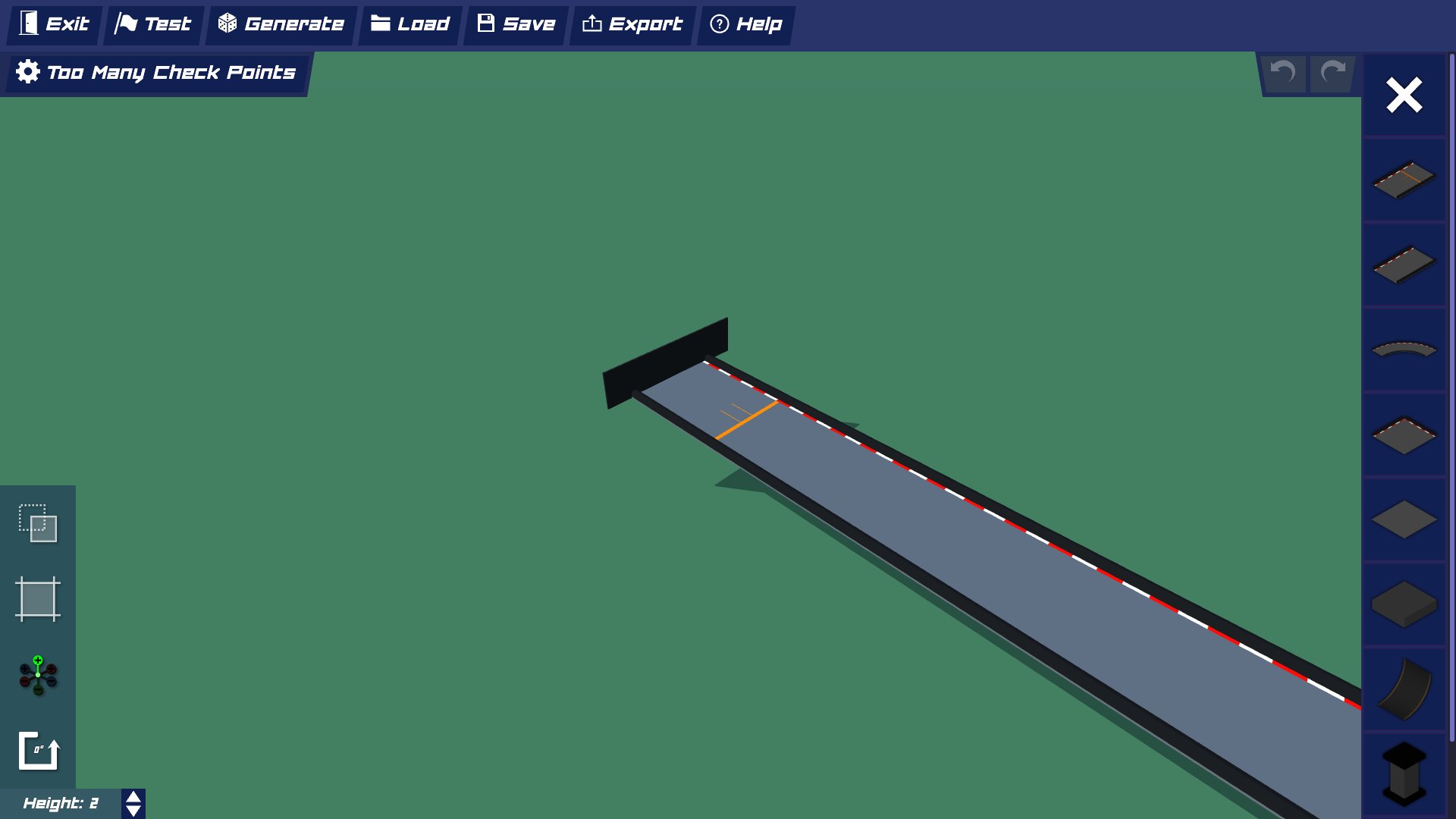Select the curved road track piece
Viewport: 1456px width, 819px height.
[x=1404, y=350]
